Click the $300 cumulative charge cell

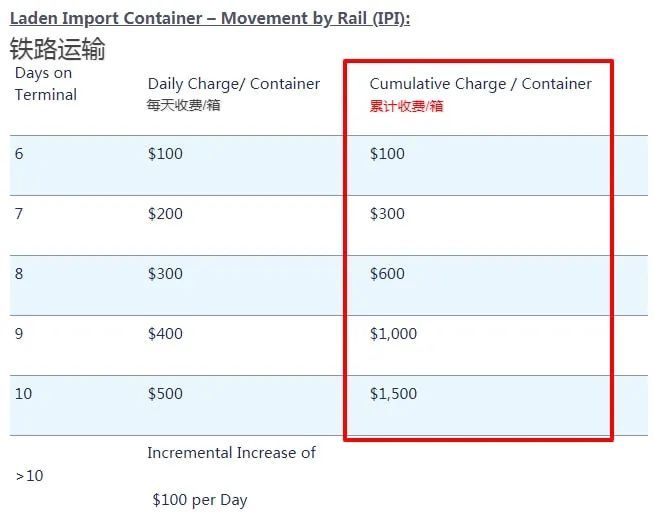387,214
